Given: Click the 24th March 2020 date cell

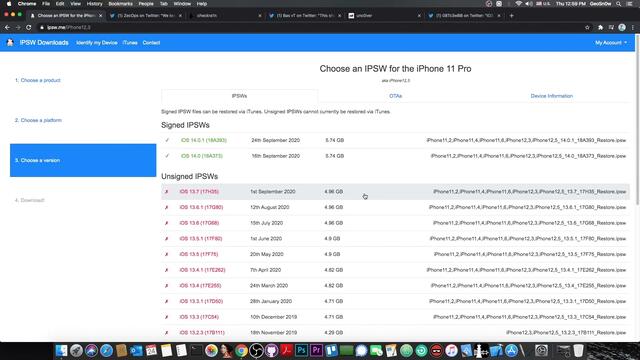Looking at the screenshot, I should [x=269, y=285].
